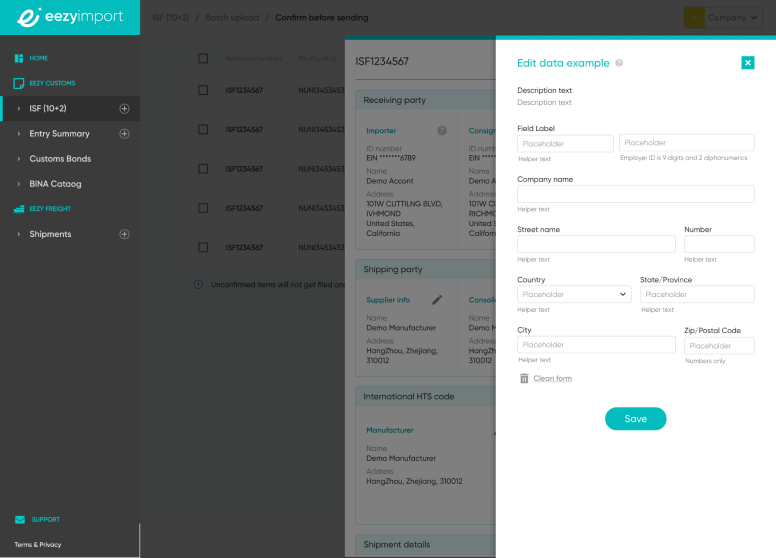Click the Number input field
776x558 pixels.
pyautogui.click(x=719, y=244)
